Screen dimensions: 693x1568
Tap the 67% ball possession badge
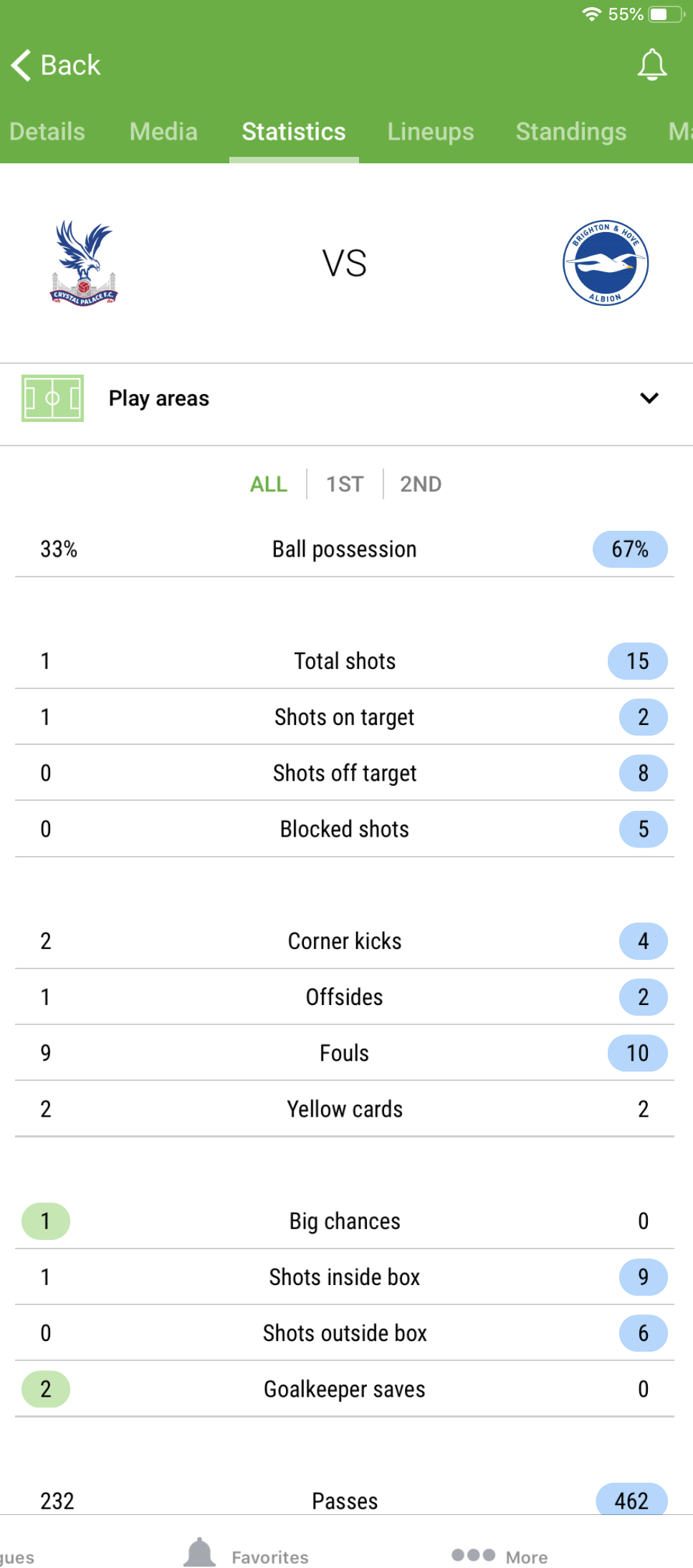[x=630, y=549]
